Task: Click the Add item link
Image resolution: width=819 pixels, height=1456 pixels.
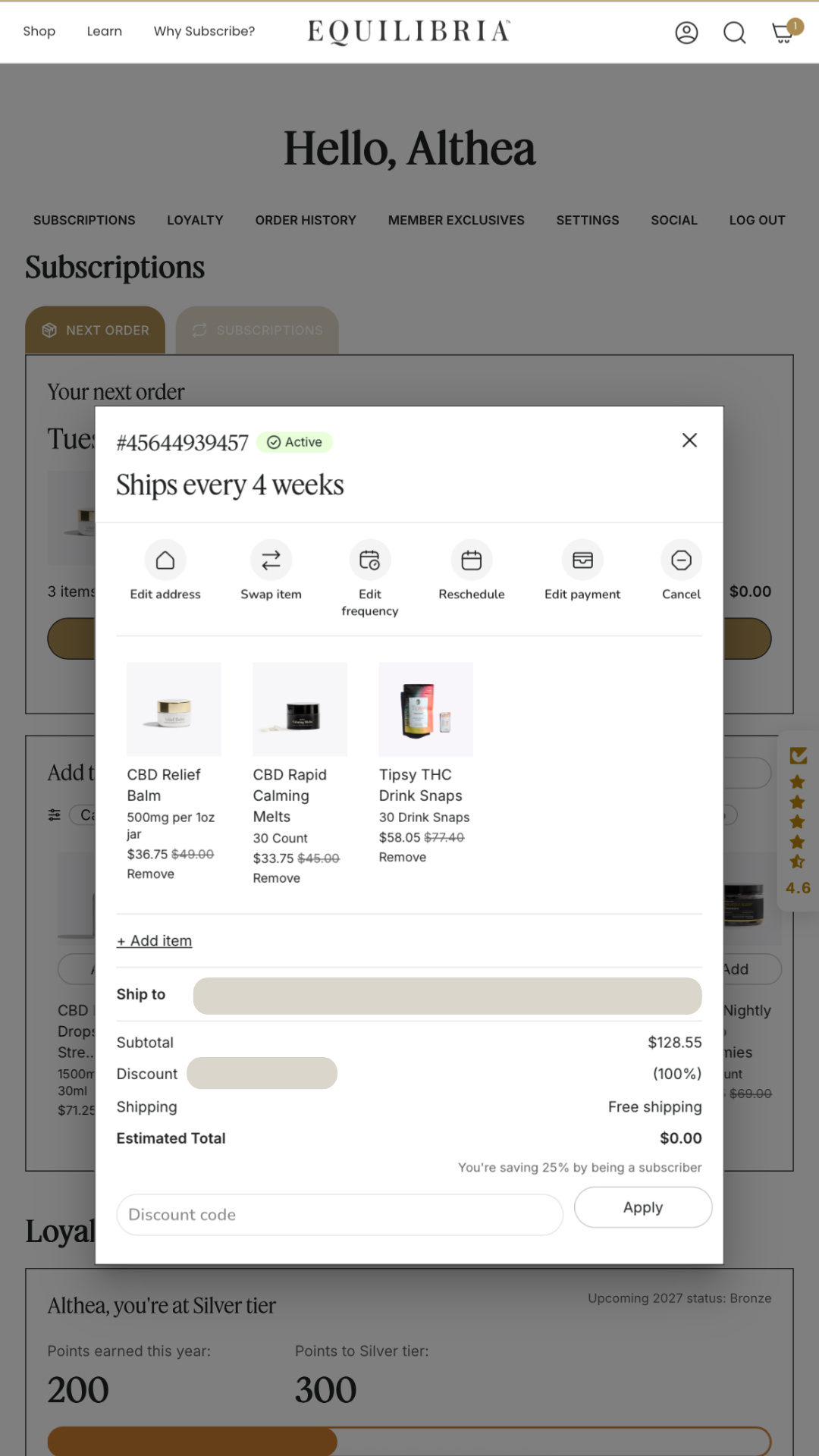Action: [155, 941]
